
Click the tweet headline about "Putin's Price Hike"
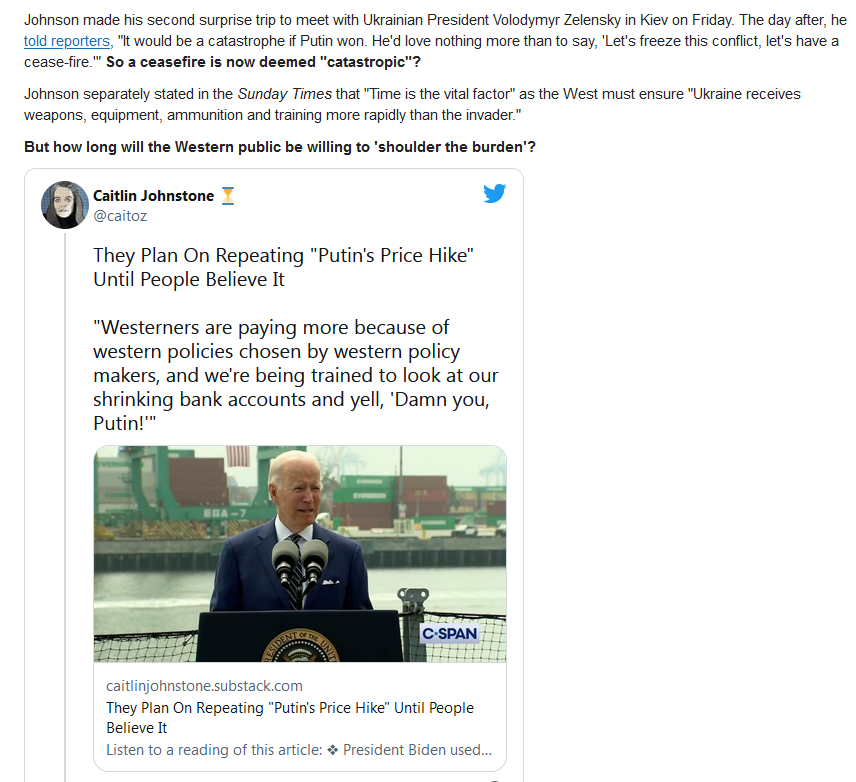[x=283, y=267]
